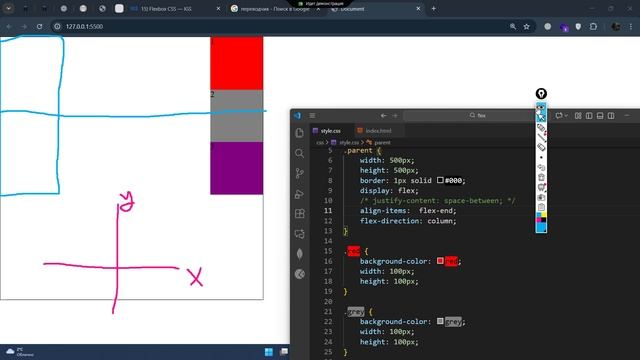Open the Extensions view in VS Code
The width and height of the screenshot is (640, 360).
[299, 213]
